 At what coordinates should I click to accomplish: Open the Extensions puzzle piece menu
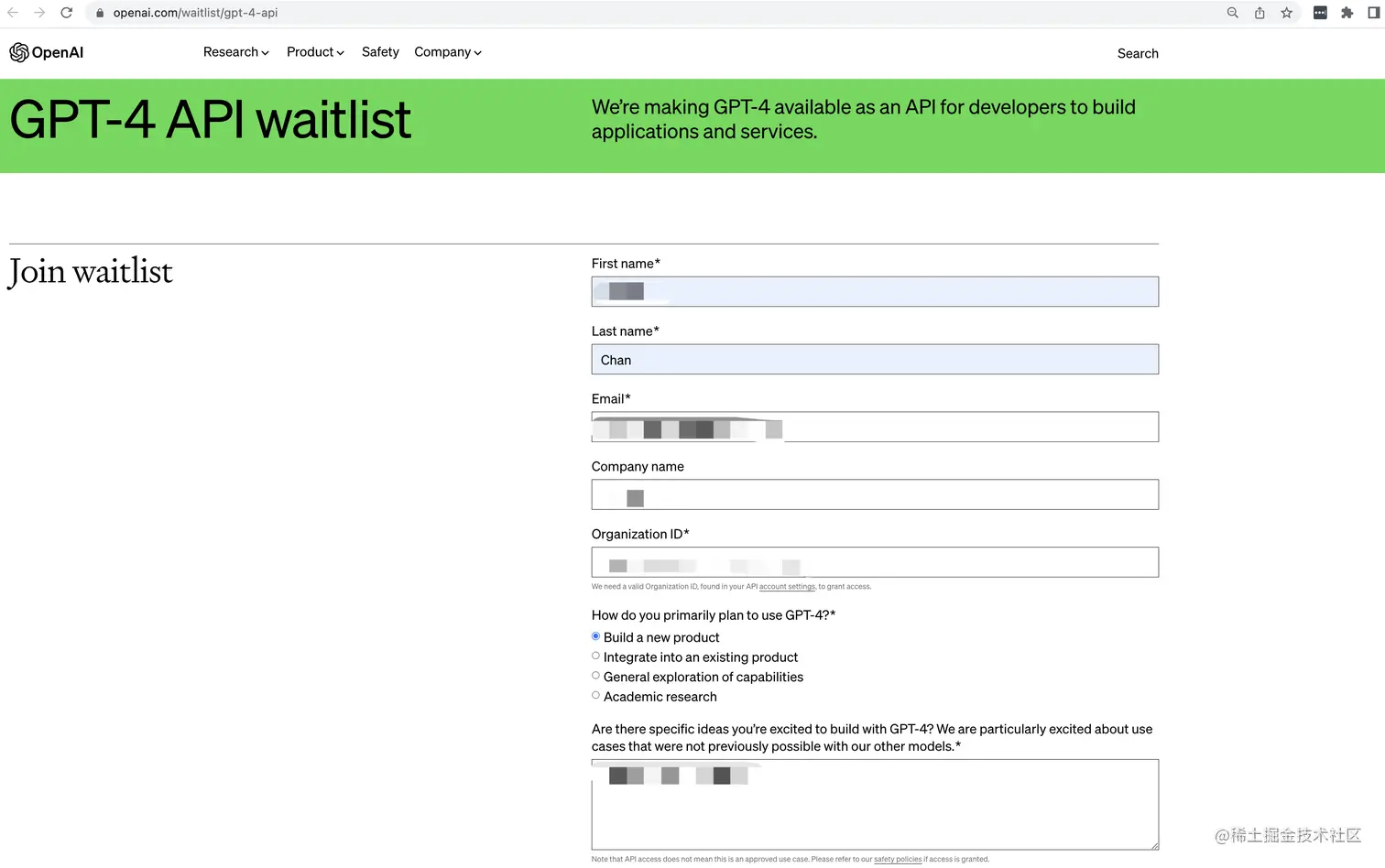click(1347, 13)
